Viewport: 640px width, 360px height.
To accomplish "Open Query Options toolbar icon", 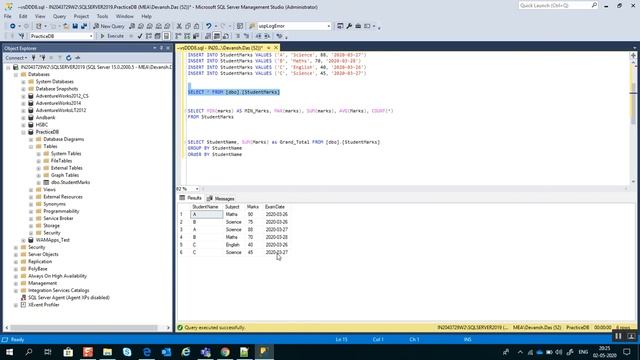I will coord(158,36).
